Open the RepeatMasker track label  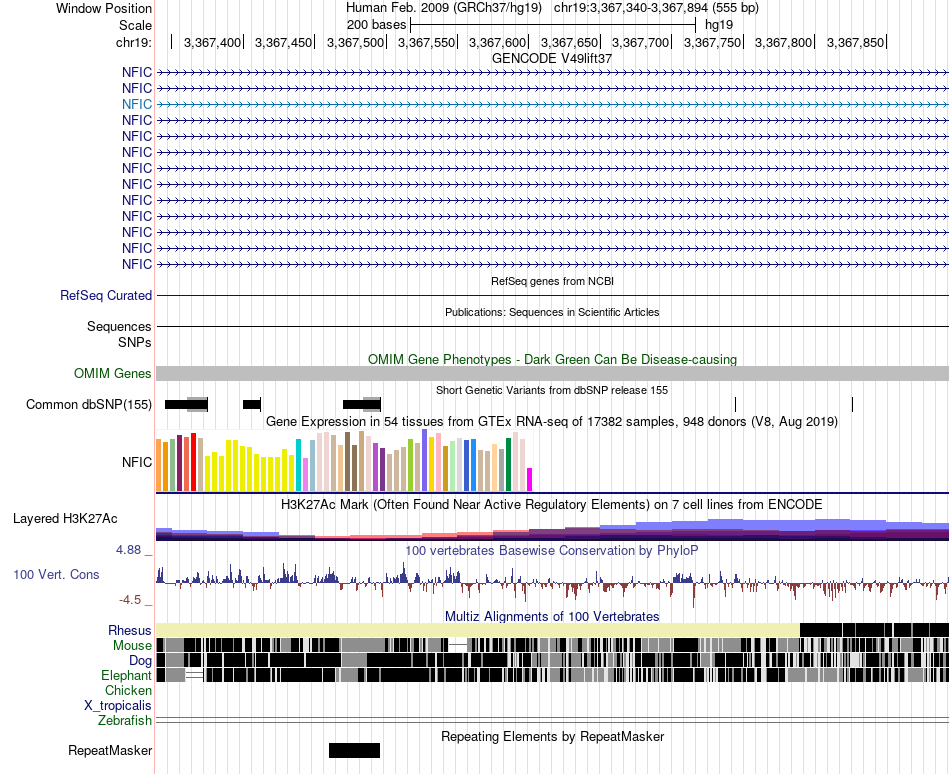coord(110,750)
